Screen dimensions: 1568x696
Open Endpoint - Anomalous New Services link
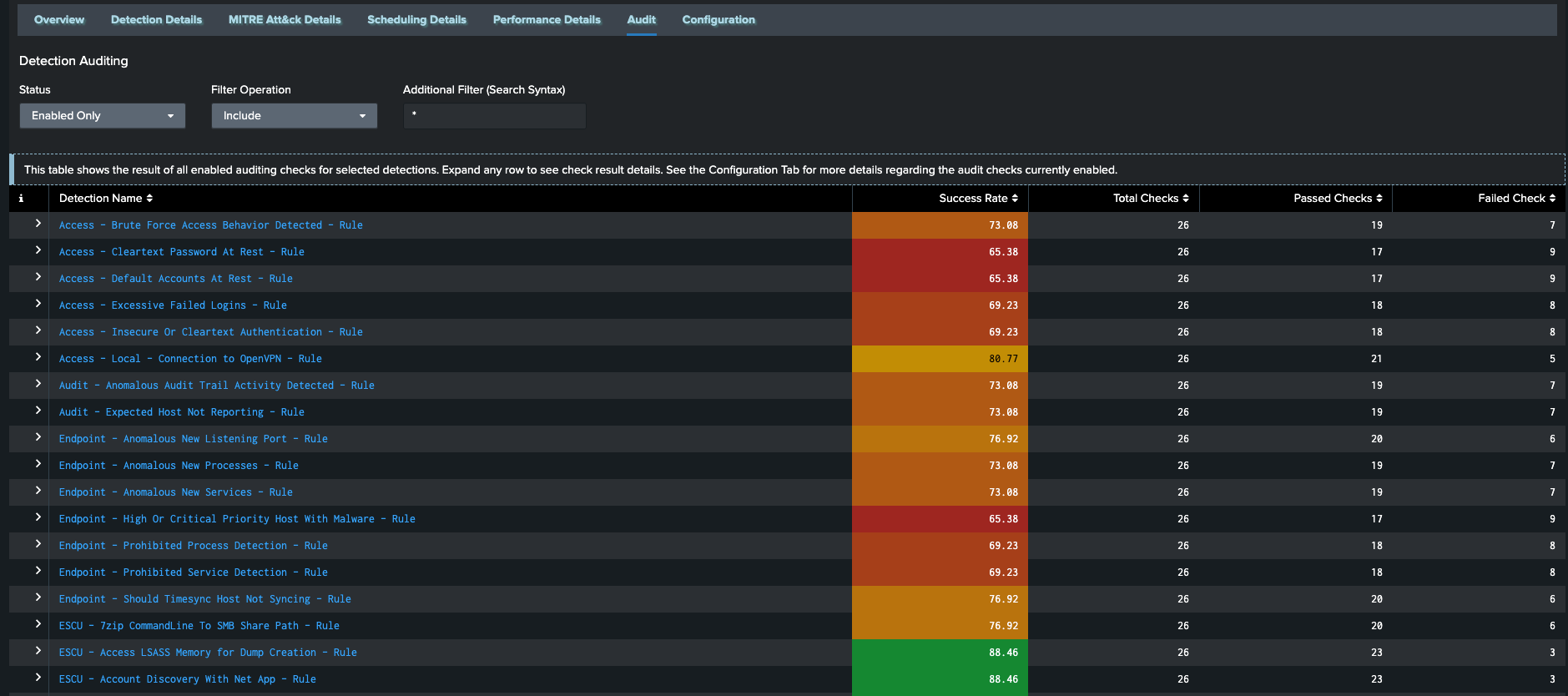click(175, 492)
